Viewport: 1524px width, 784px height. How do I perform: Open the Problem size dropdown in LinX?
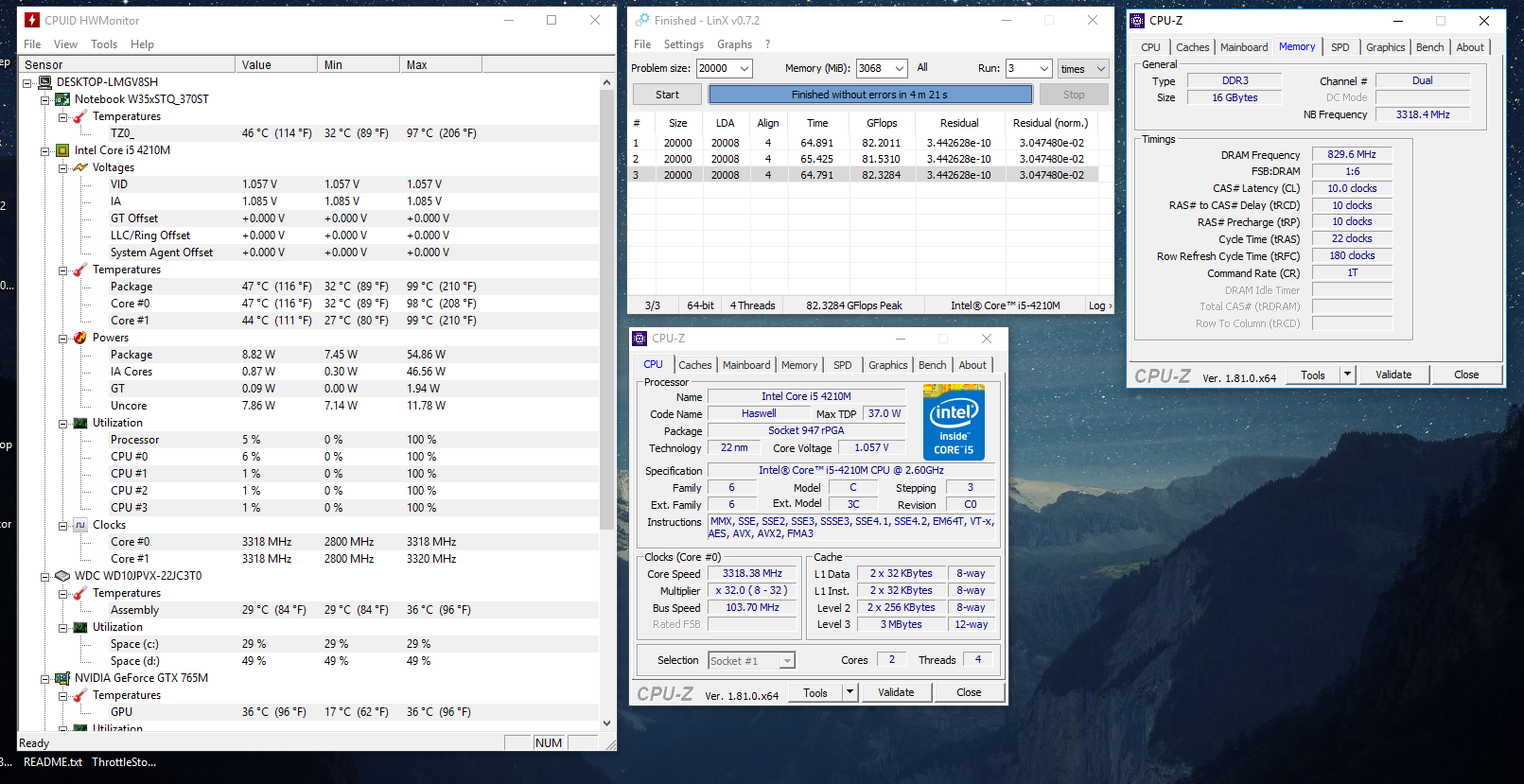(744, 68)
